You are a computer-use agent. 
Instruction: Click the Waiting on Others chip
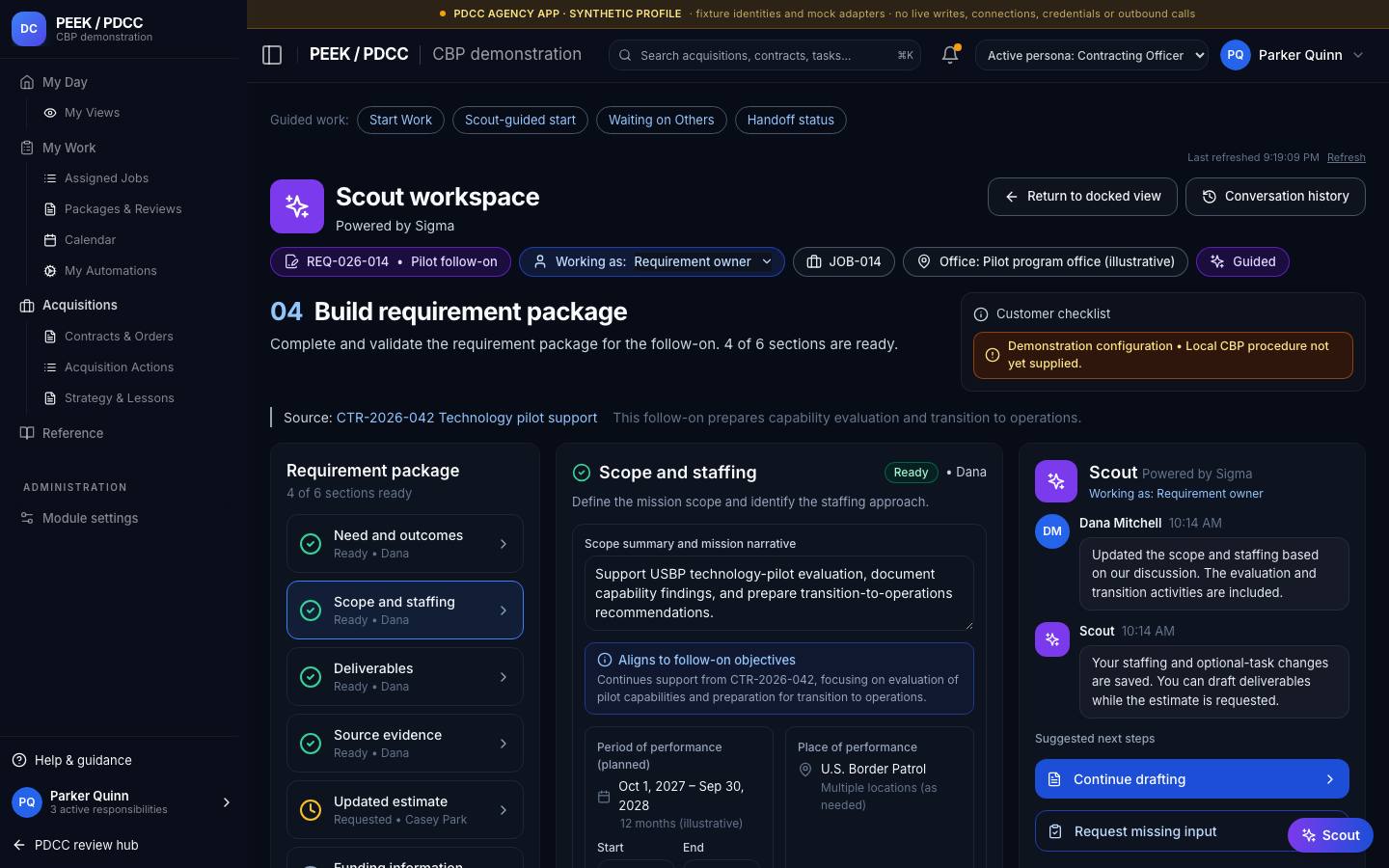coord(662,121)
